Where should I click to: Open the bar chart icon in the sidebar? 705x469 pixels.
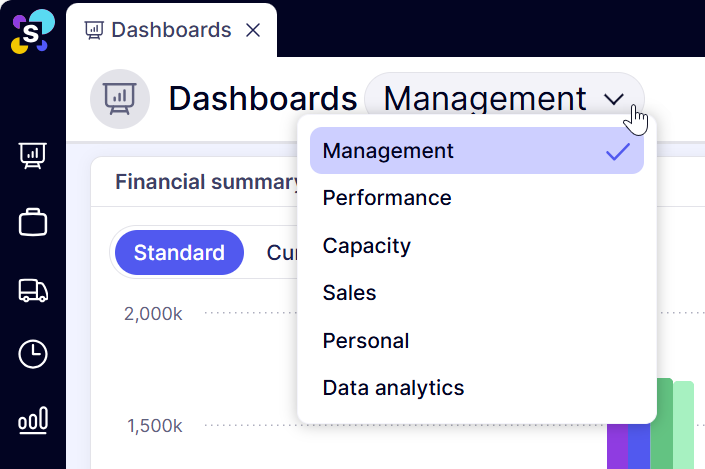[33, 421]
